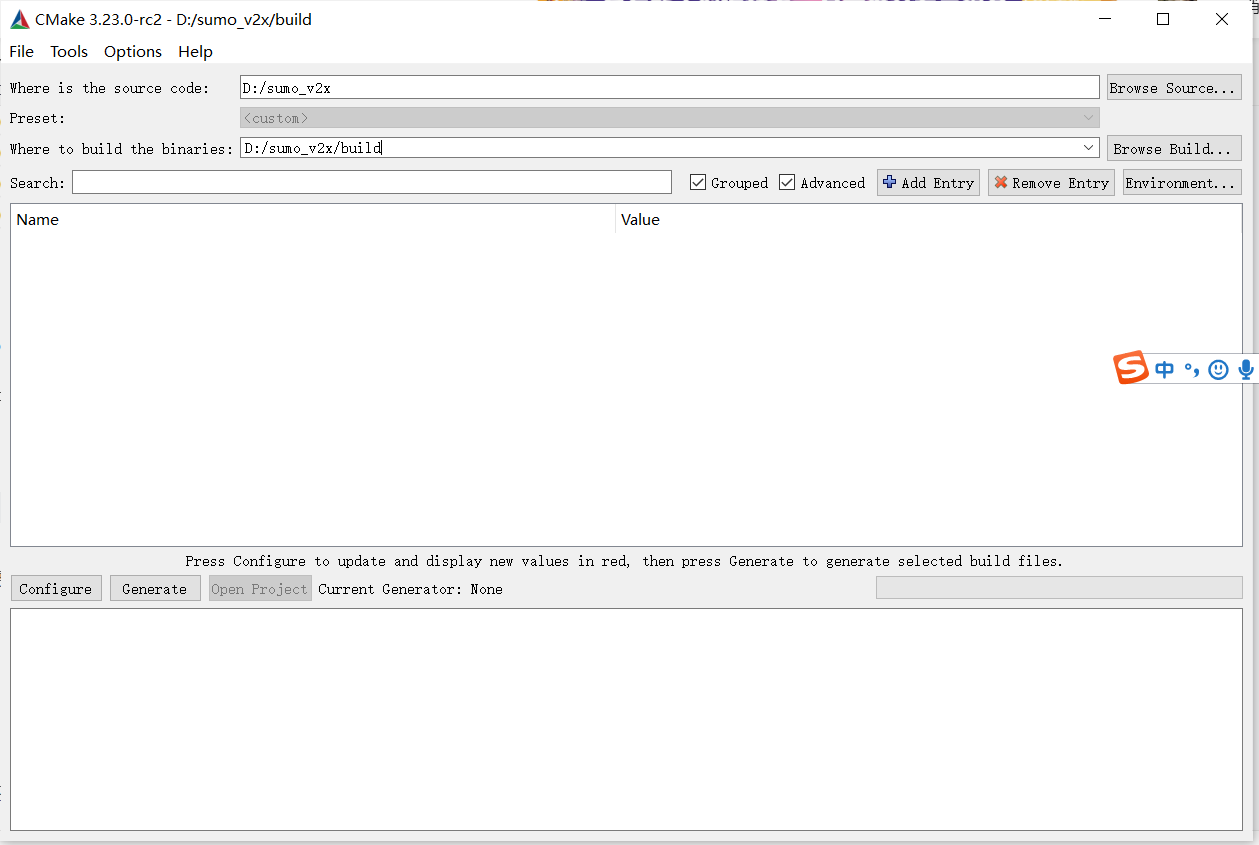Click the Sogou input method S logo
Screen dimensions: 1259x845
point(1131,368)
